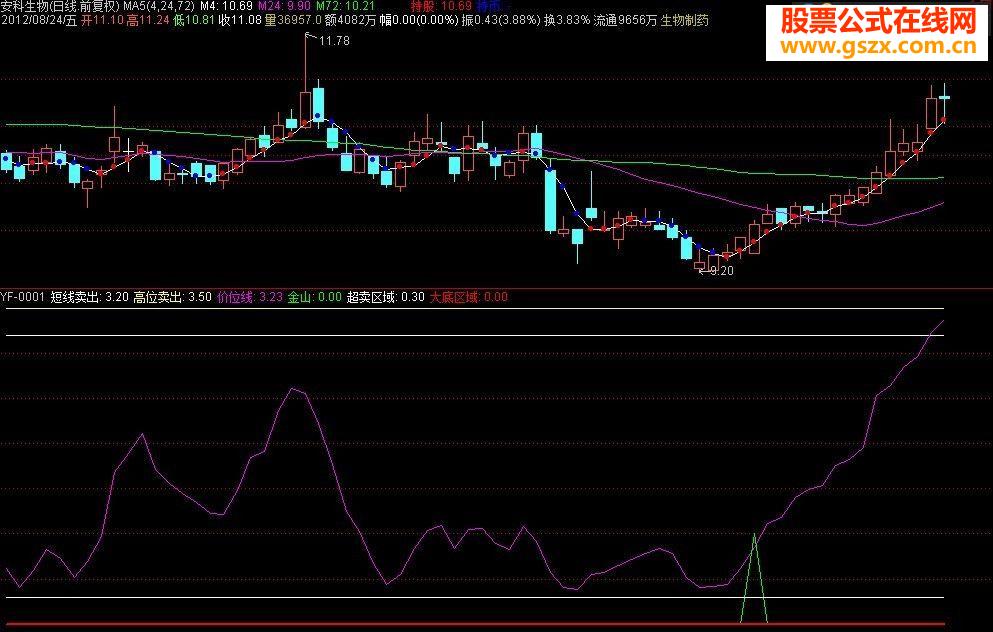Click the stock title 安科生物(日线.前复权)
993x632 pixels.
60,6
